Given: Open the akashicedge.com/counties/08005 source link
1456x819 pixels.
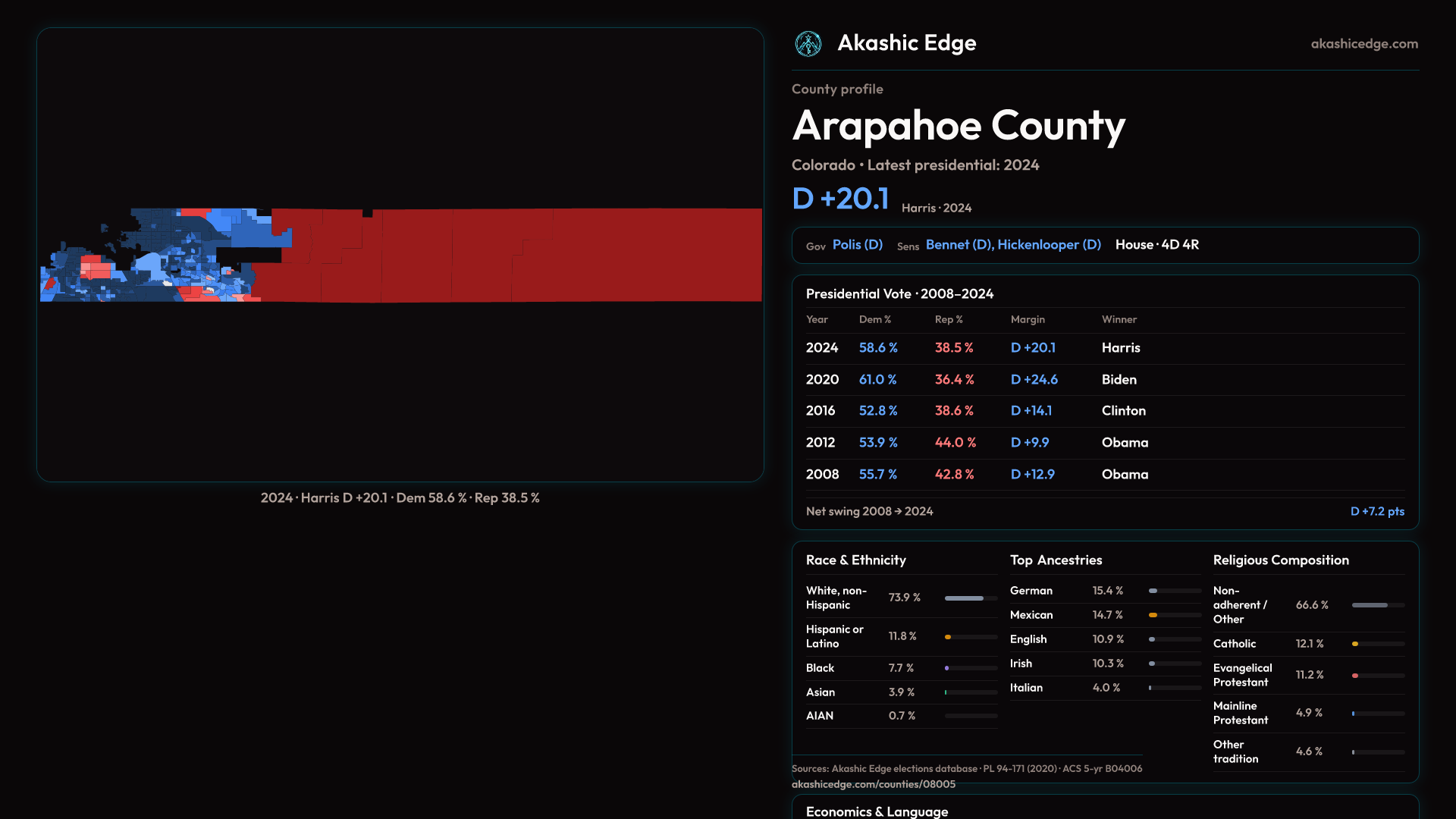Looking at the screenshot, I should pos(873,784).
